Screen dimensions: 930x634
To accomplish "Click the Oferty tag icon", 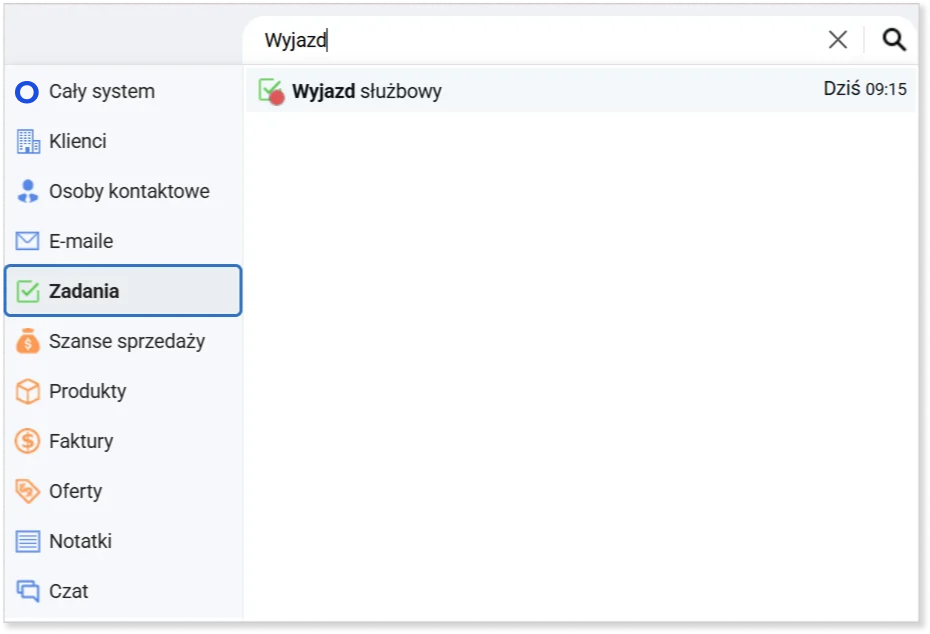I will [x=28, y=492].
